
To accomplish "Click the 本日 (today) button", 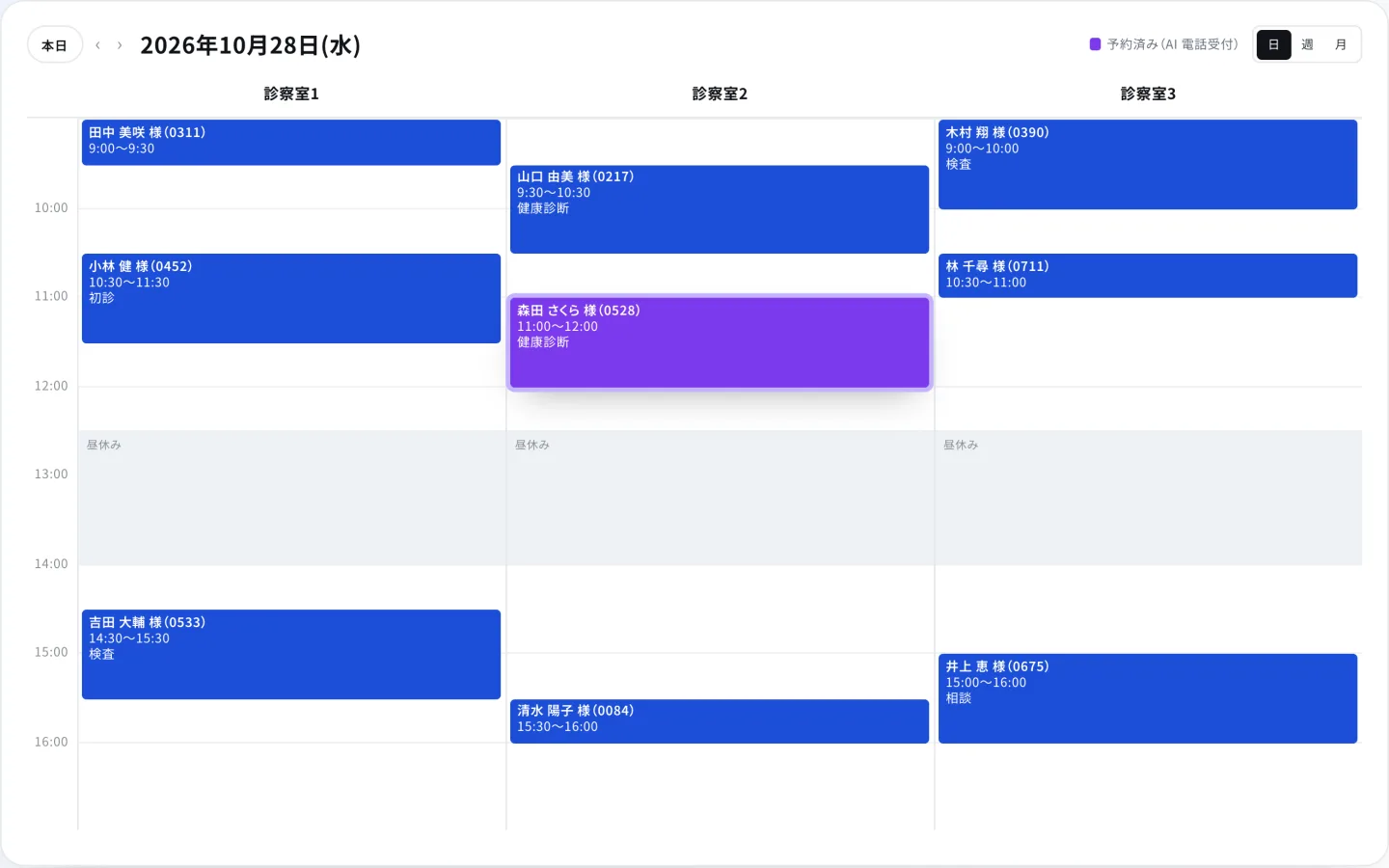I will [55, 45].
